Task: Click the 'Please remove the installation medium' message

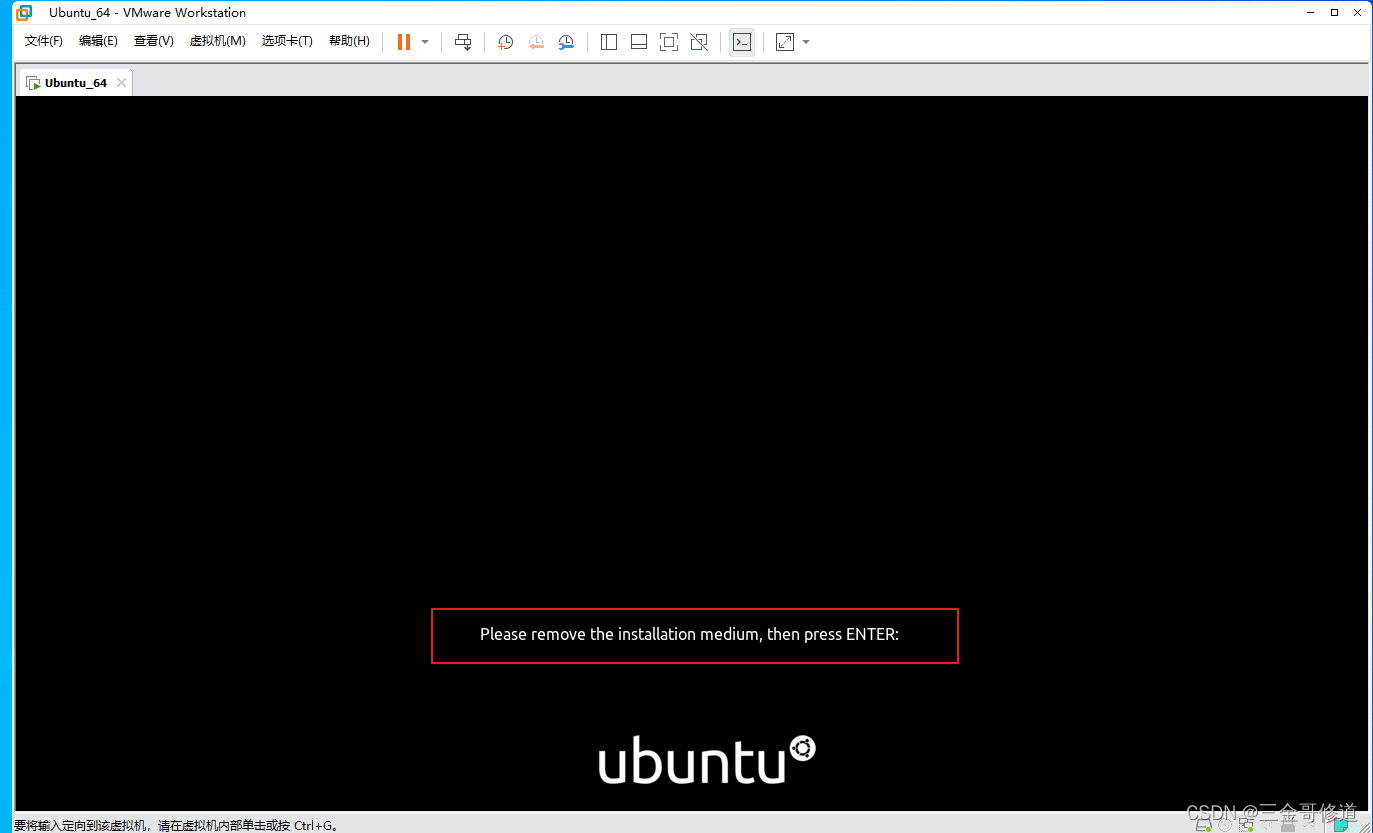Action: coord(689,634)
